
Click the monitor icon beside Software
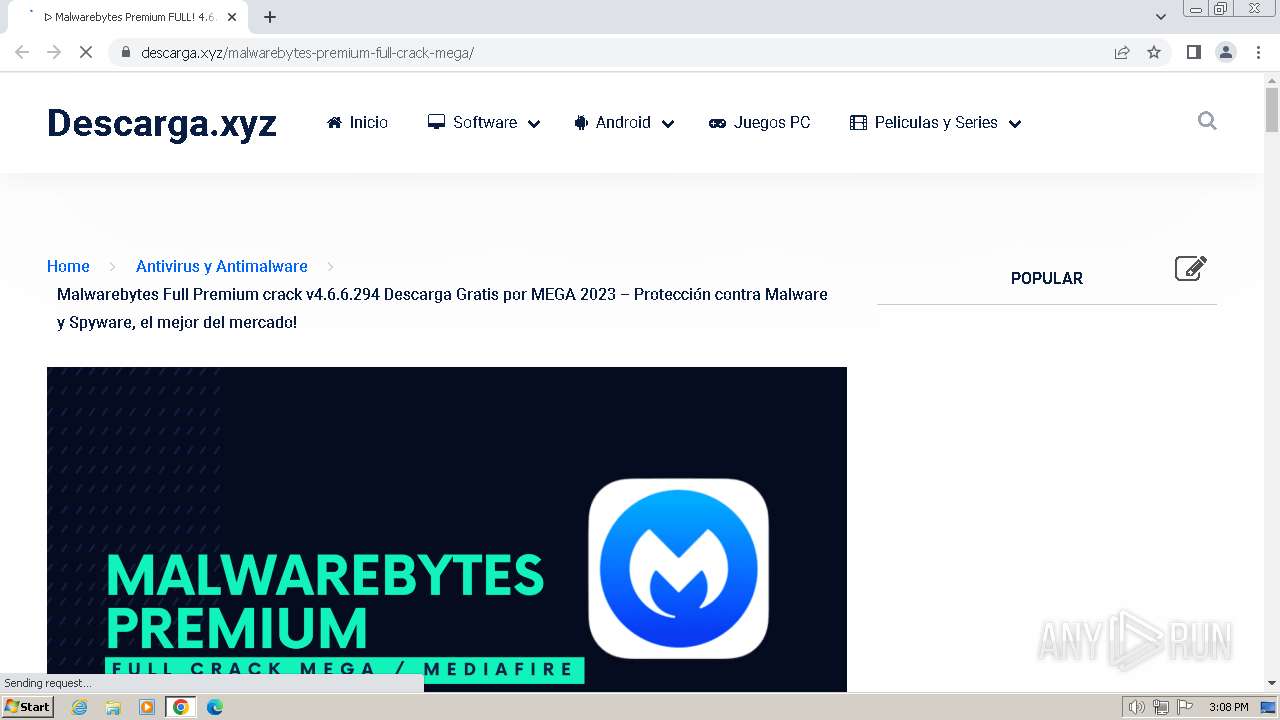tap(436, 122)
